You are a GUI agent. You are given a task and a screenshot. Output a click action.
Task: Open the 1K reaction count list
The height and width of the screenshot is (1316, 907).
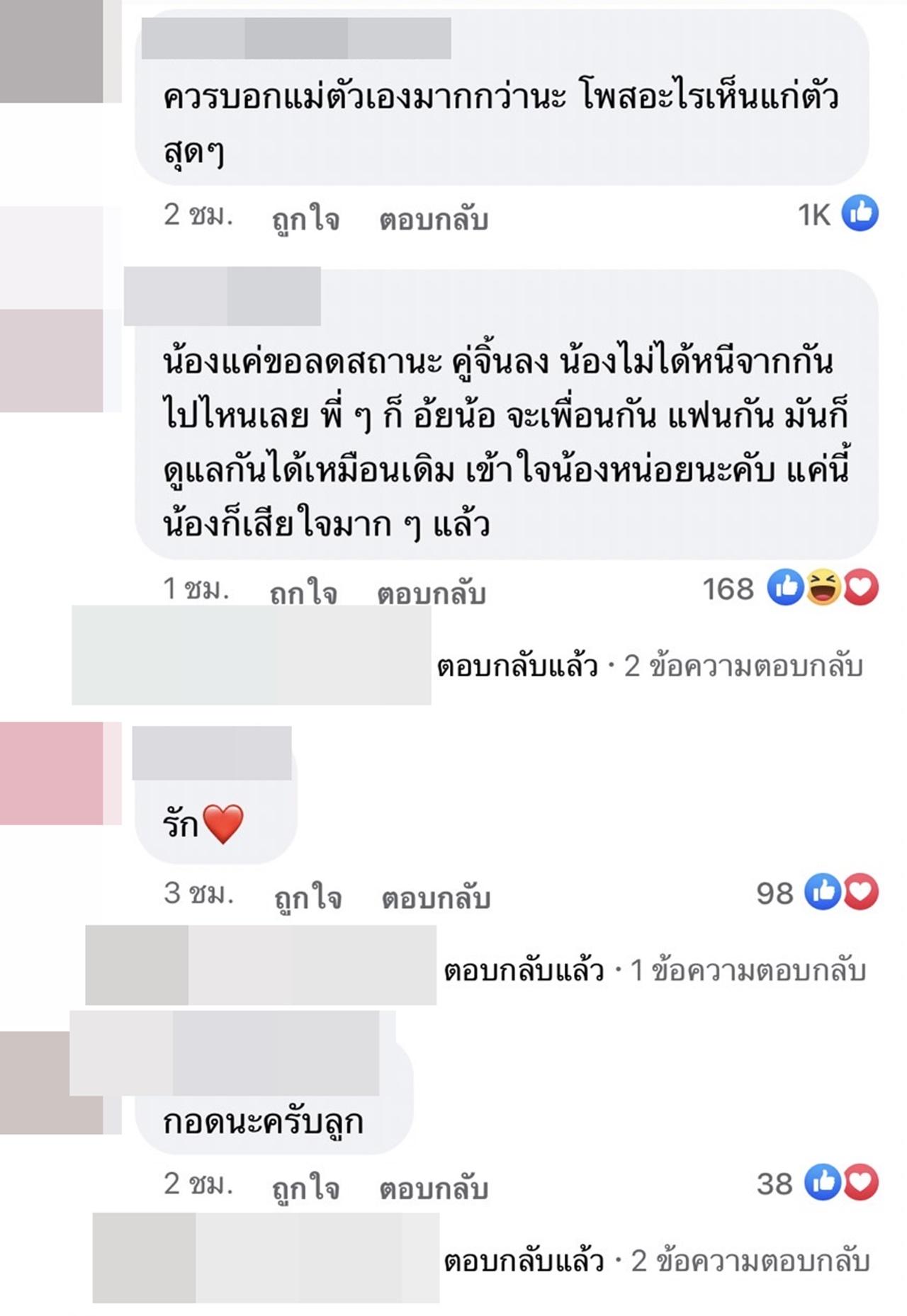tap(813, 214)
